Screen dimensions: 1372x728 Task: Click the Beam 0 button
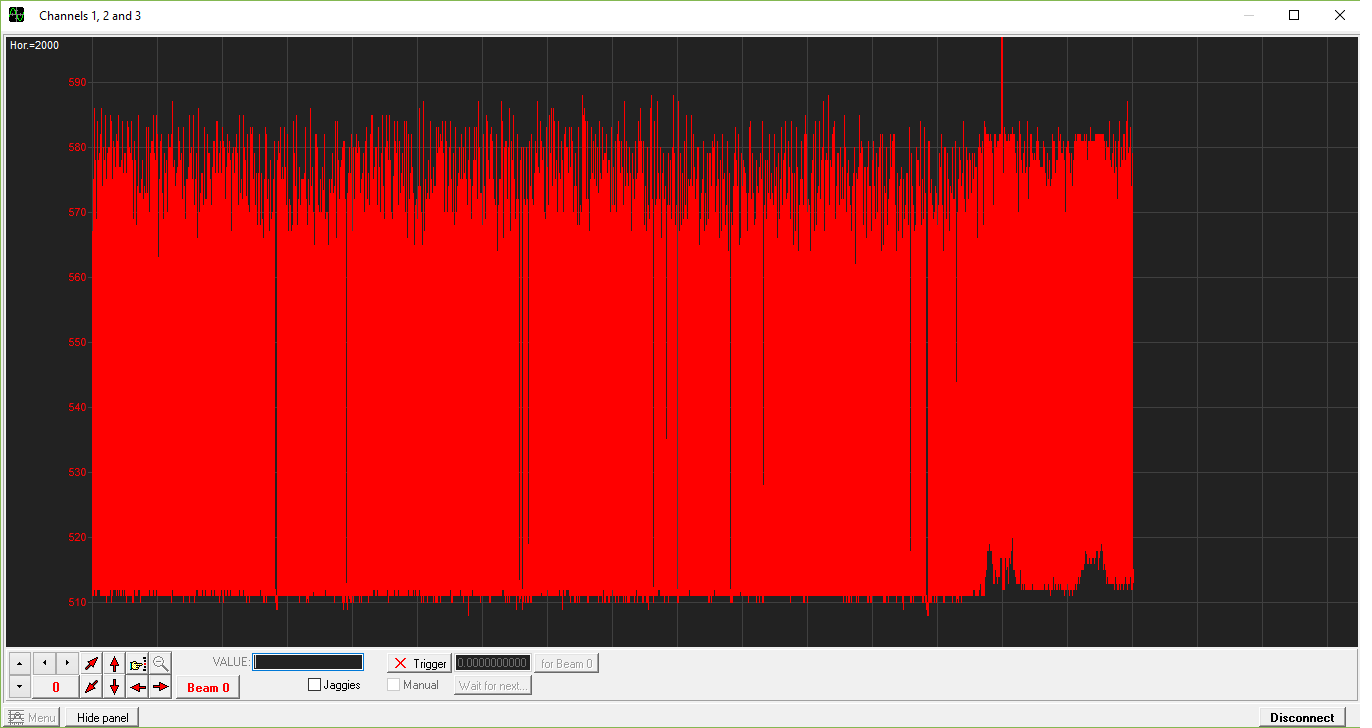coord(208,687)
